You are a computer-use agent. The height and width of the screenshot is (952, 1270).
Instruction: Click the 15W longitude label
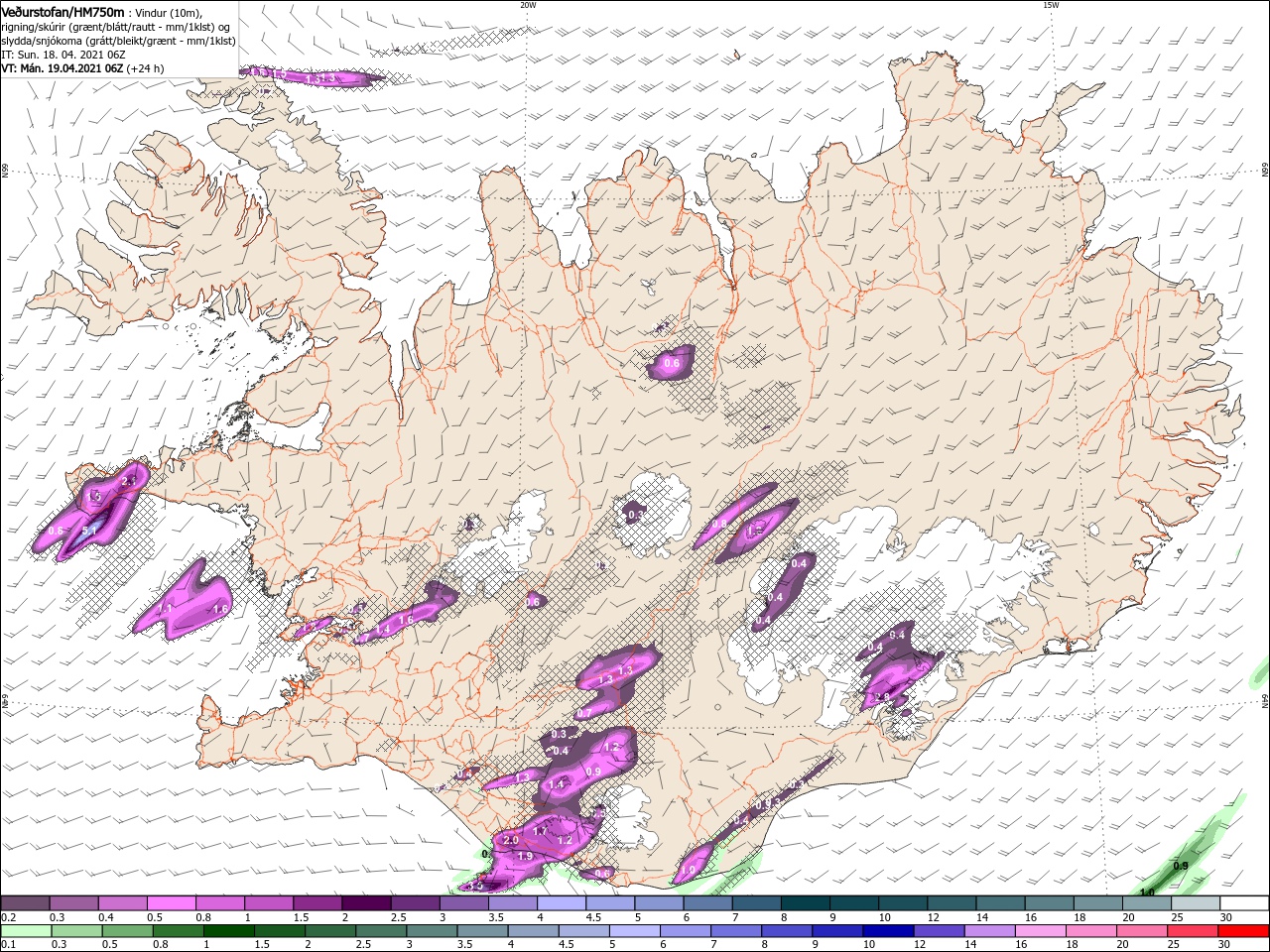pyautogui.click(x=1050, y=5)
